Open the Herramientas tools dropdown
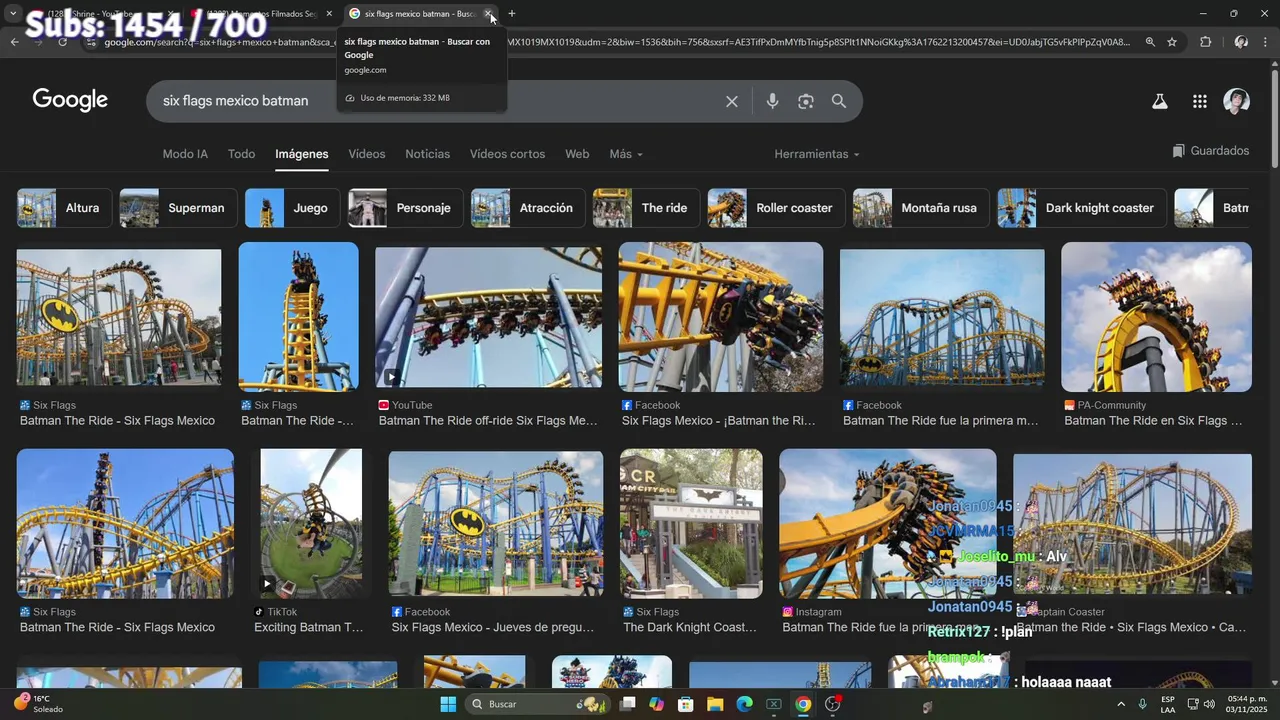This screenshot has width=1280, height=720. [x=817, y=154]
